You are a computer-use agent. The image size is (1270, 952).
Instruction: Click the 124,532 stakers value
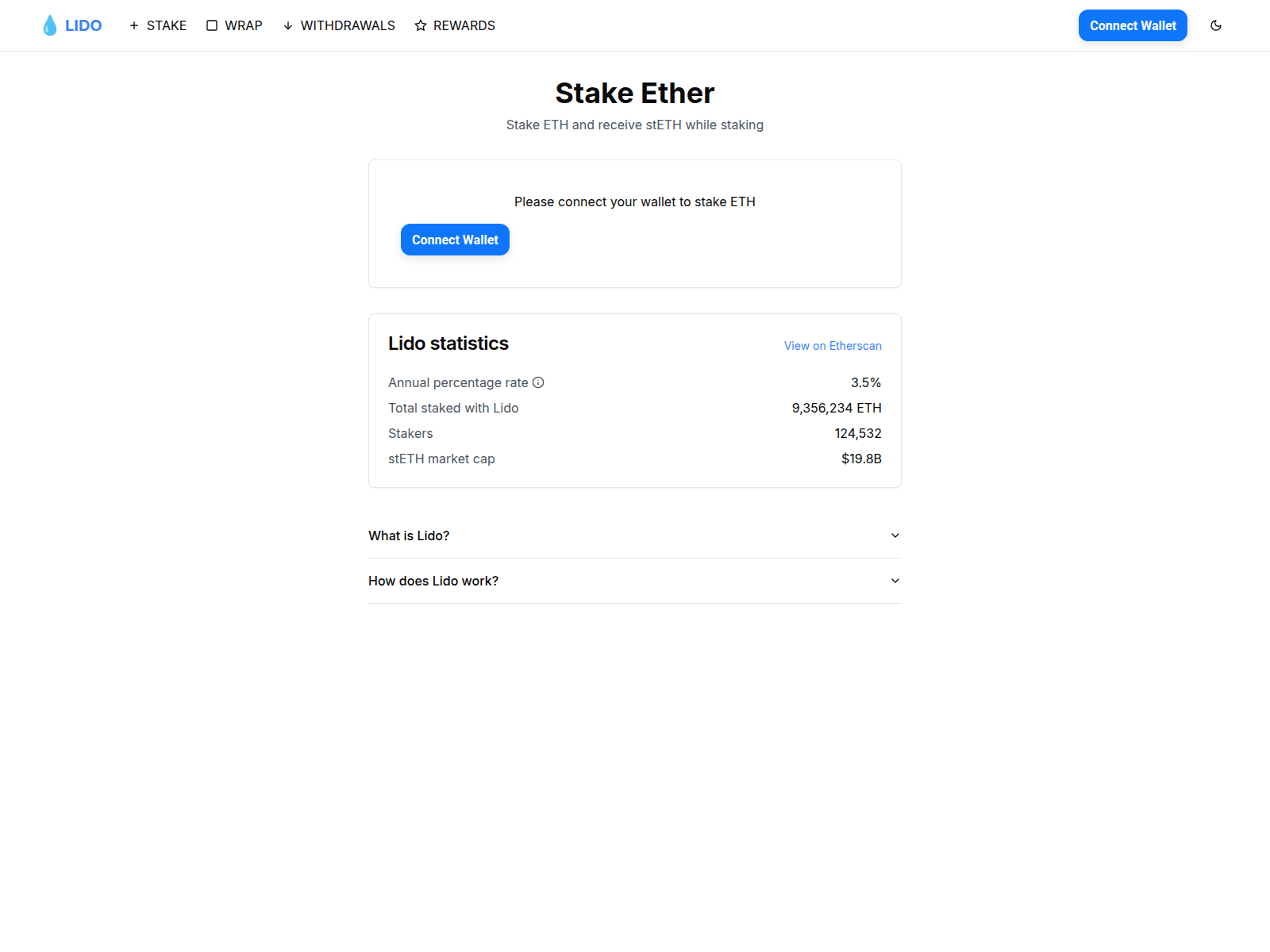[858, 433]
